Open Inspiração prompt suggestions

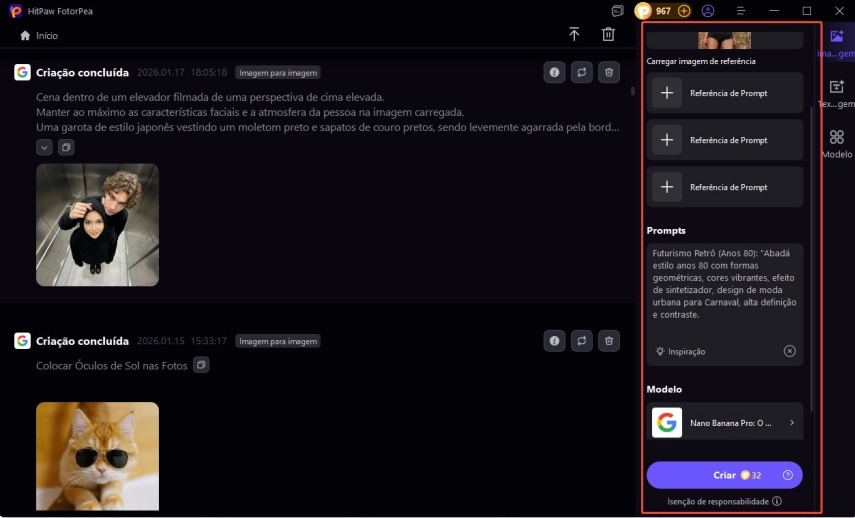pos(681,352)
